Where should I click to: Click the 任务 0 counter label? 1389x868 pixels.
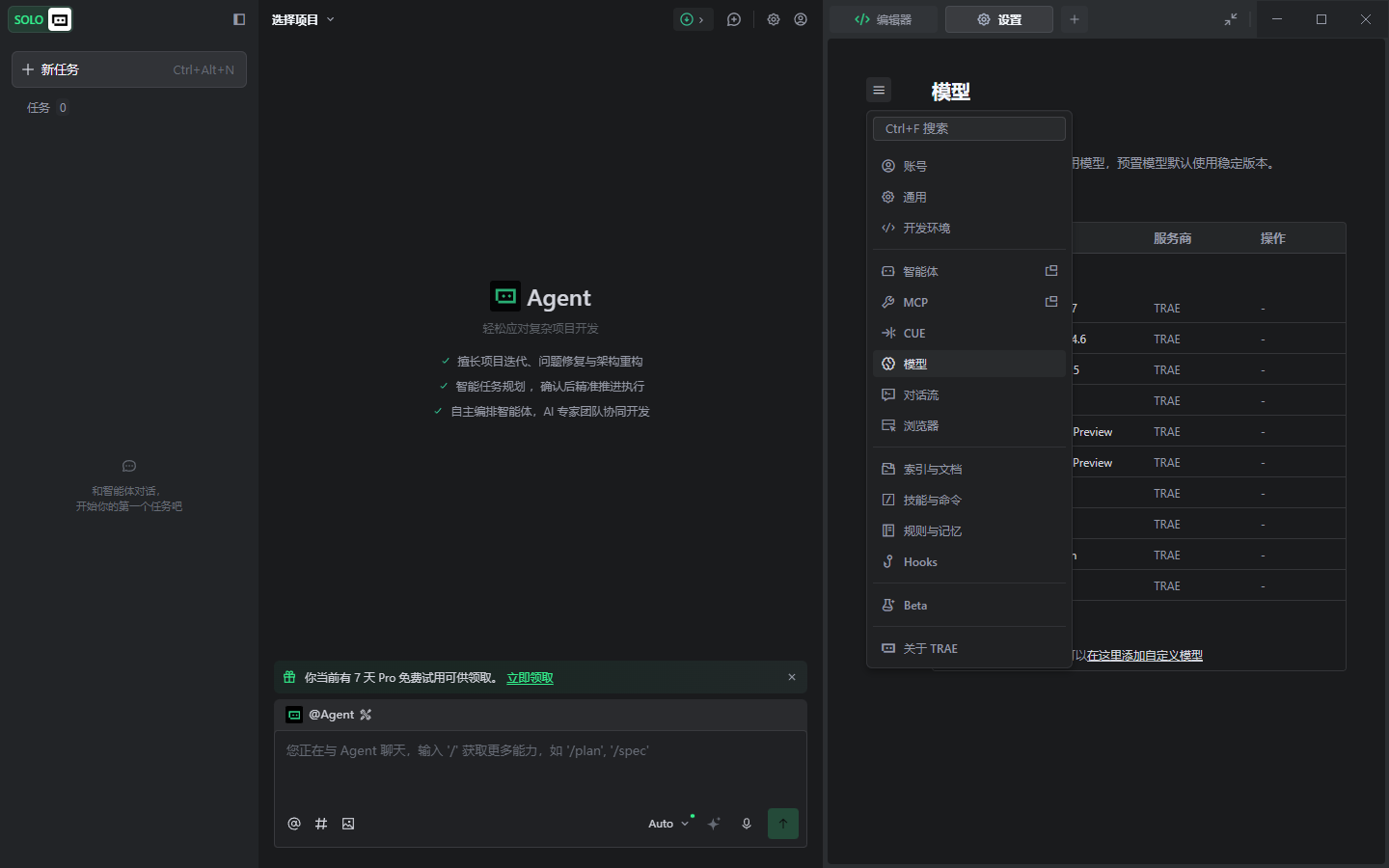tap(47, 108)
